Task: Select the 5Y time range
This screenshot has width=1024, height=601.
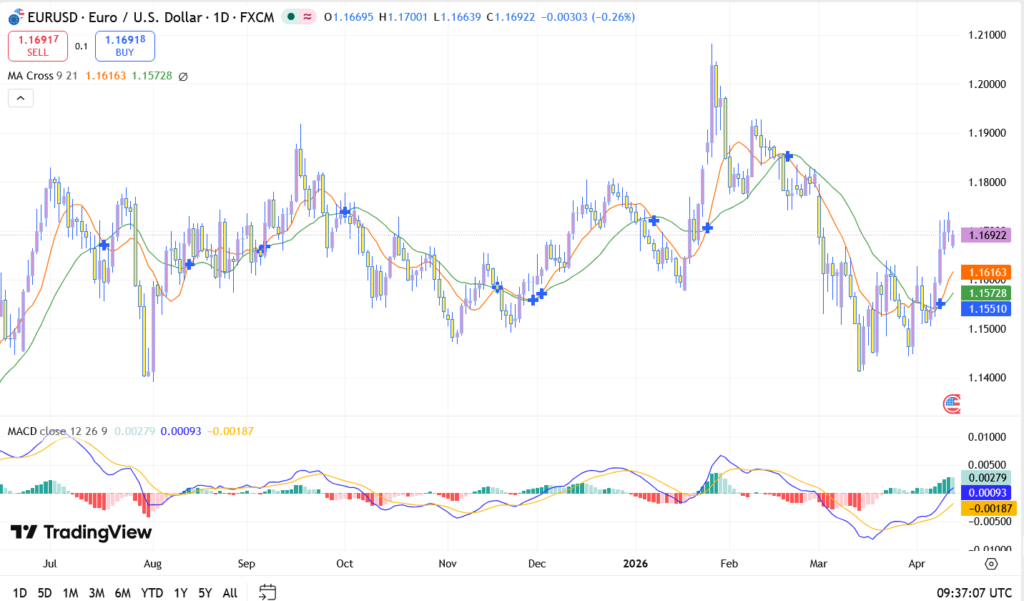Action: 205,592
